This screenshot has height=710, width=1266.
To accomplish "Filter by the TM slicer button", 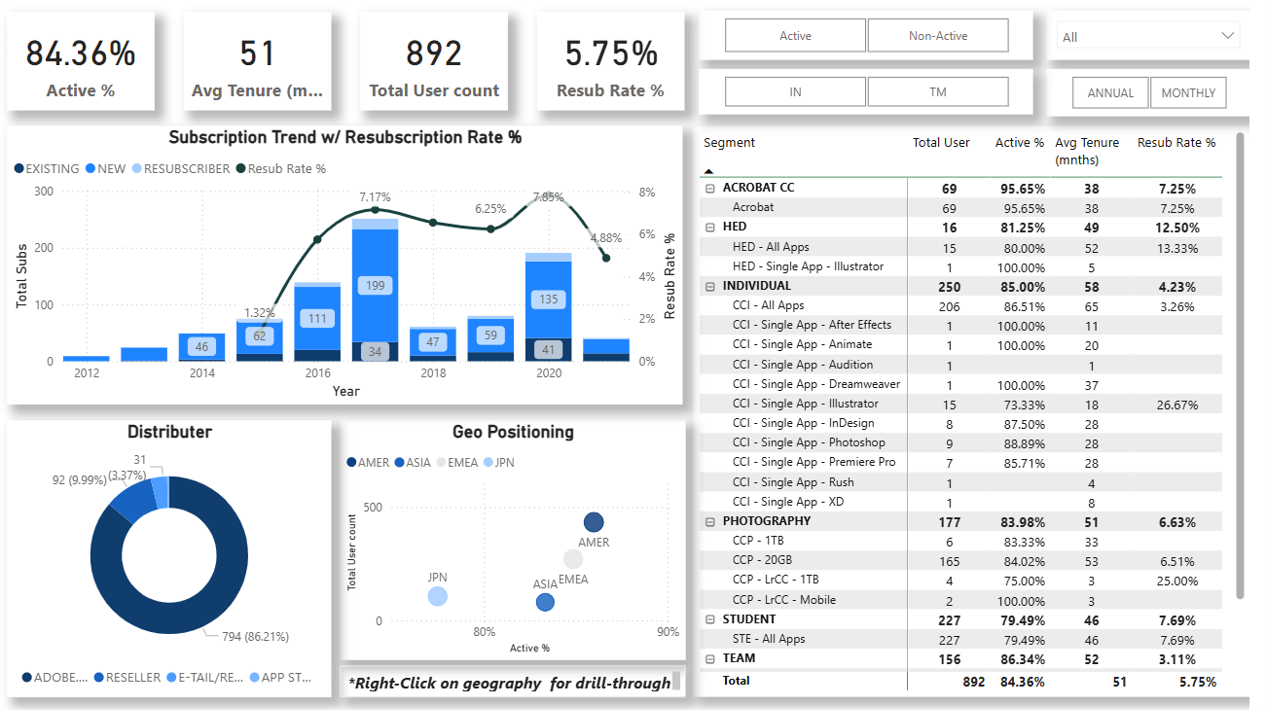I will pos(938,92).
